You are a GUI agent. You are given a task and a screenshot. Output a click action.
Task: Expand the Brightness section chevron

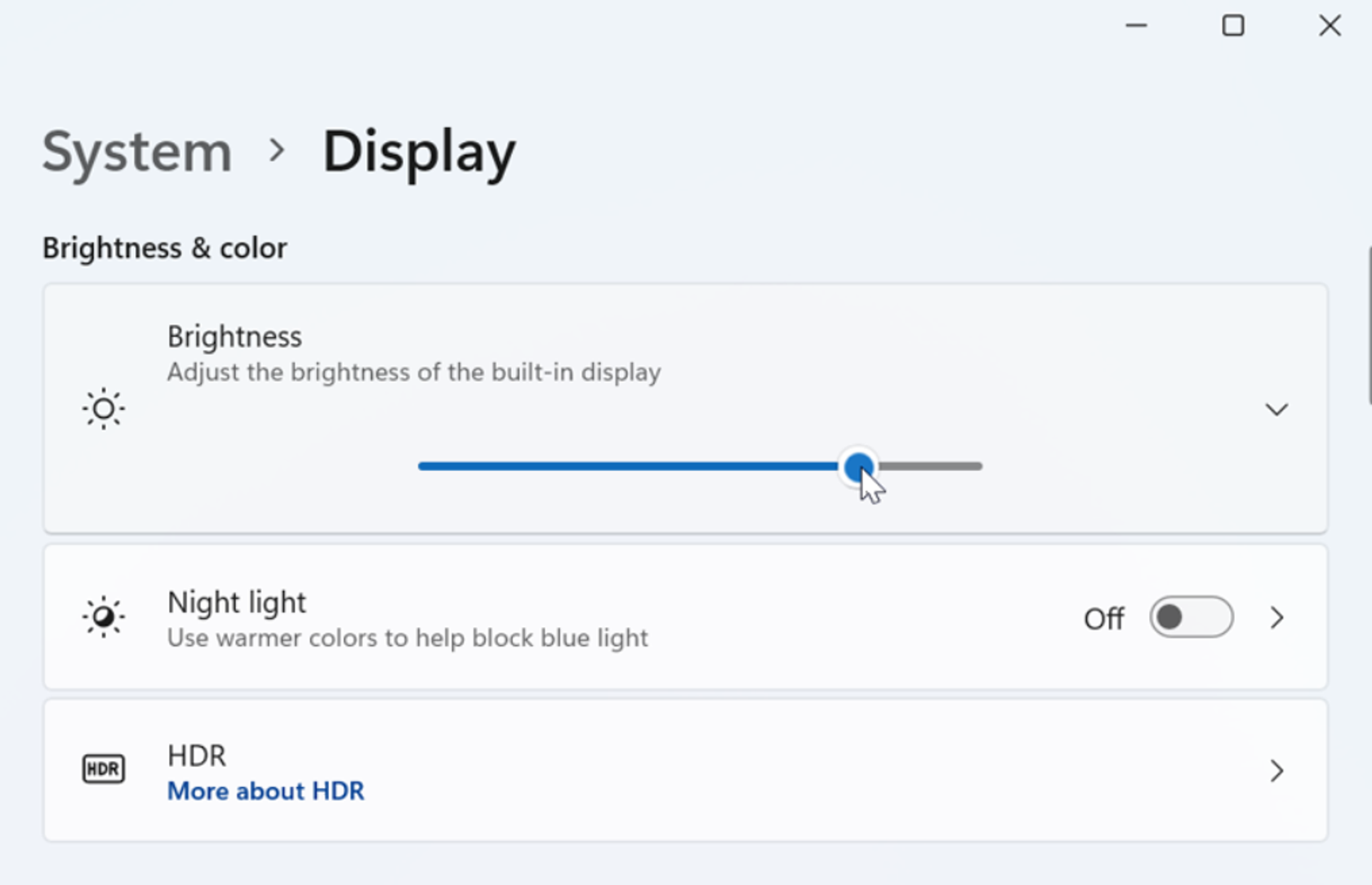pos(1276,408)
